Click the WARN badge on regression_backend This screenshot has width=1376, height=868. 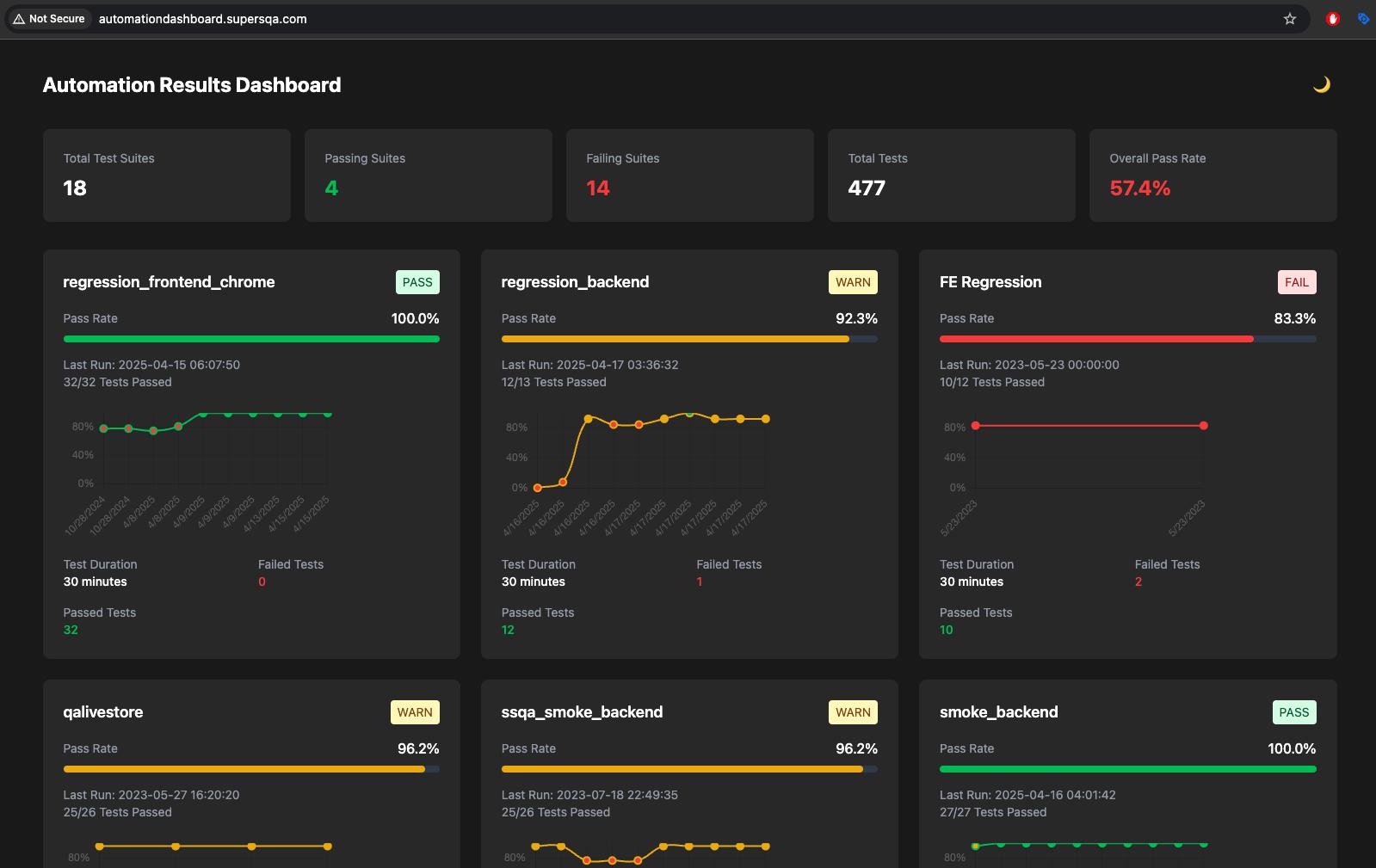point(852,282)
